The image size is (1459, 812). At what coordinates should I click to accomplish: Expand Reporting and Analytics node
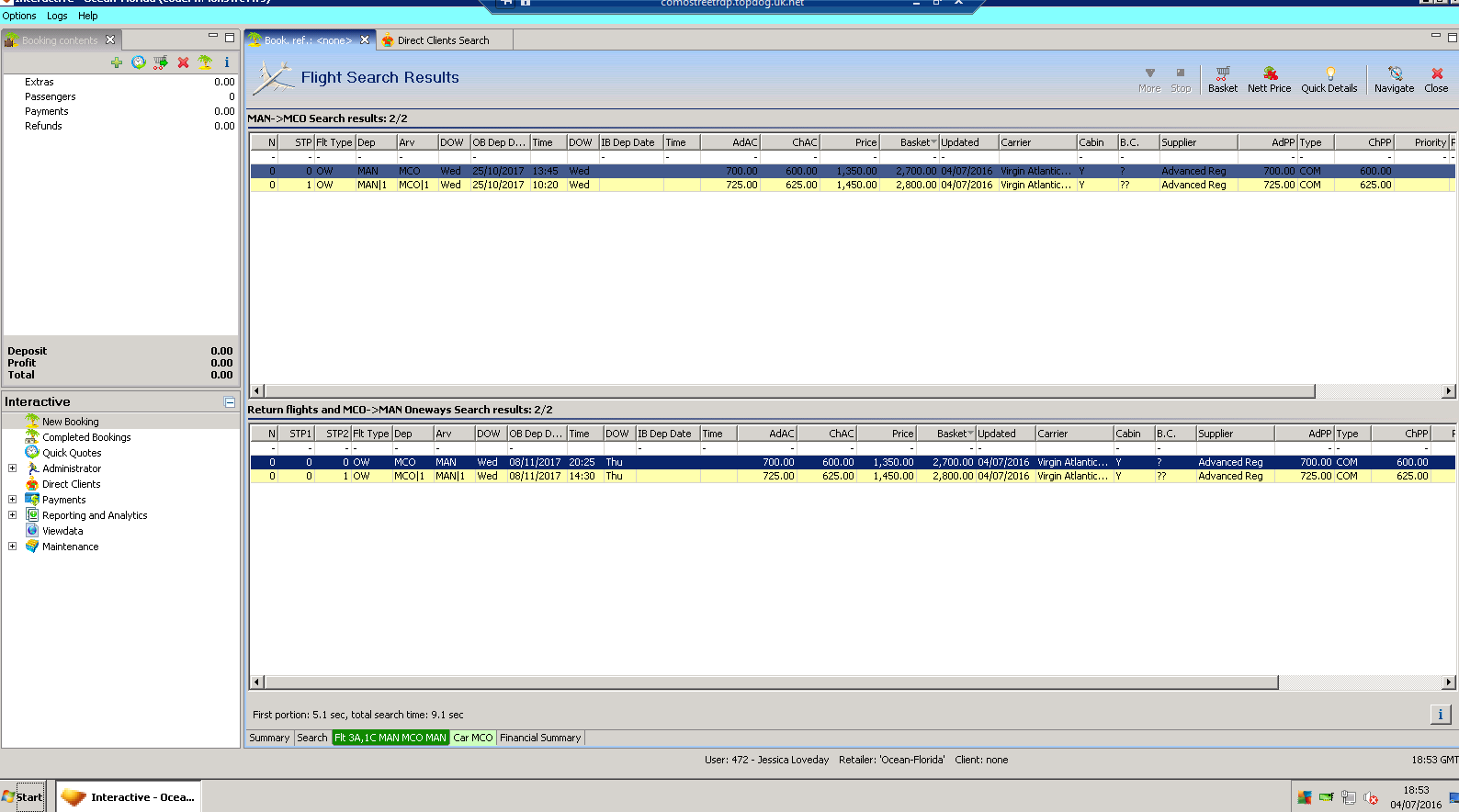coord(12,514)
